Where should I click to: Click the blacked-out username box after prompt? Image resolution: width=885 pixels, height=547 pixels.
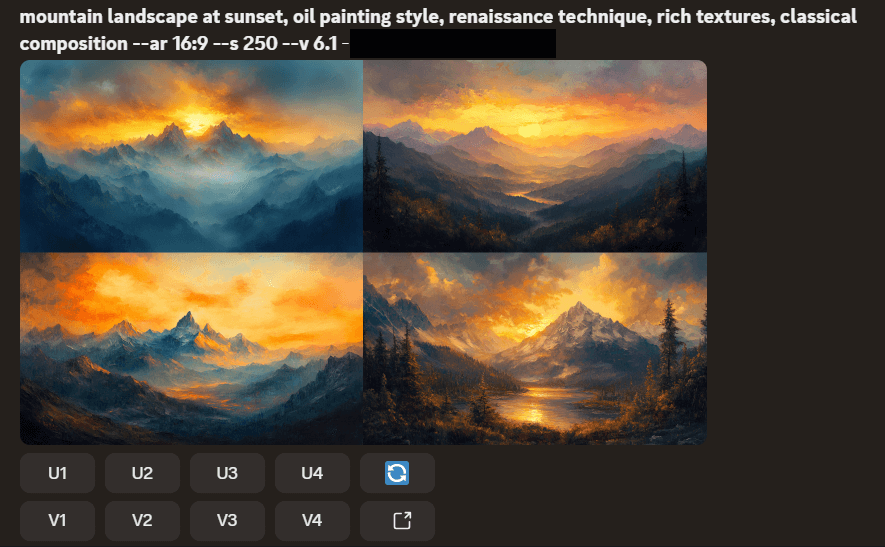pyautogui.click(x=453, y=44)
